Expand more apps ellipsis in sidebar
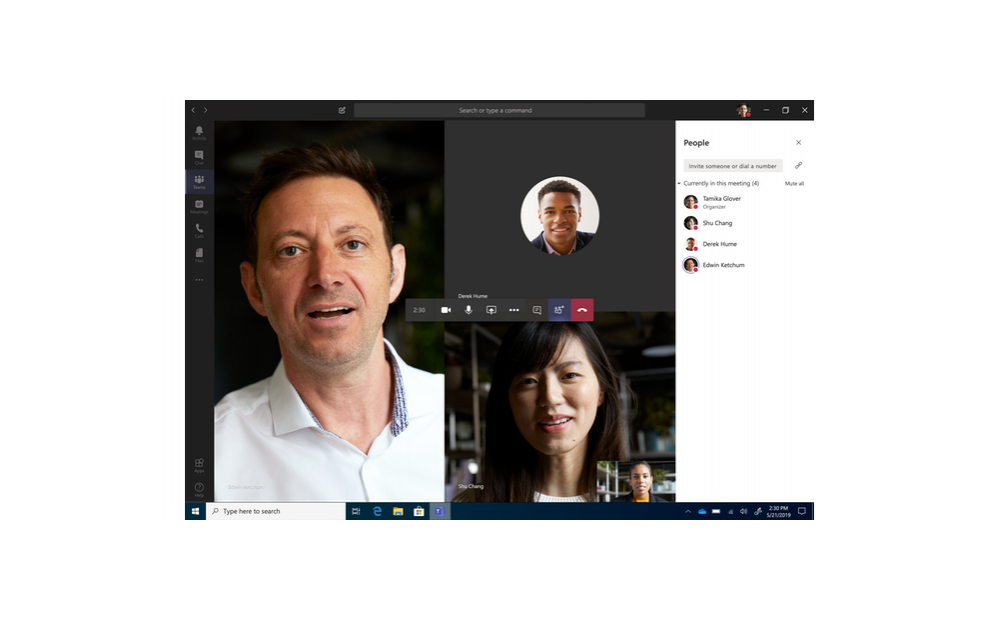 click(x=199, y=280)
